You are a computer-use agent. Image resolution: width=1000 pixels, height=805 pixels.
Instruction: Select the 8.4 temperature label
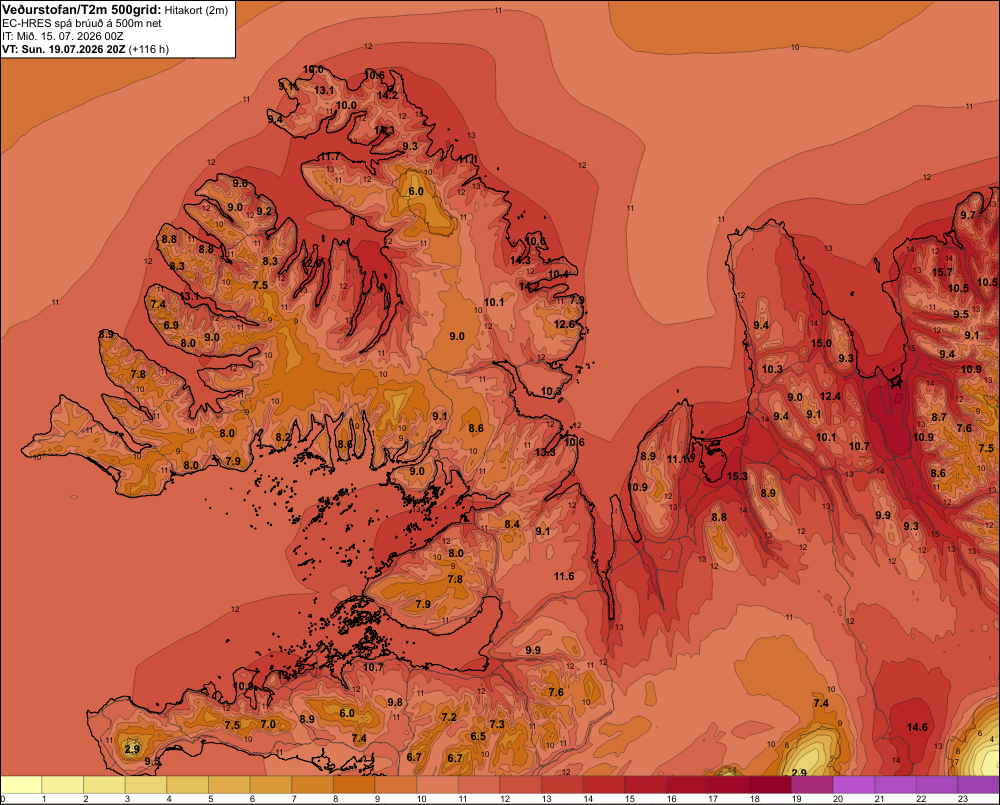click(x=512, y=524)
